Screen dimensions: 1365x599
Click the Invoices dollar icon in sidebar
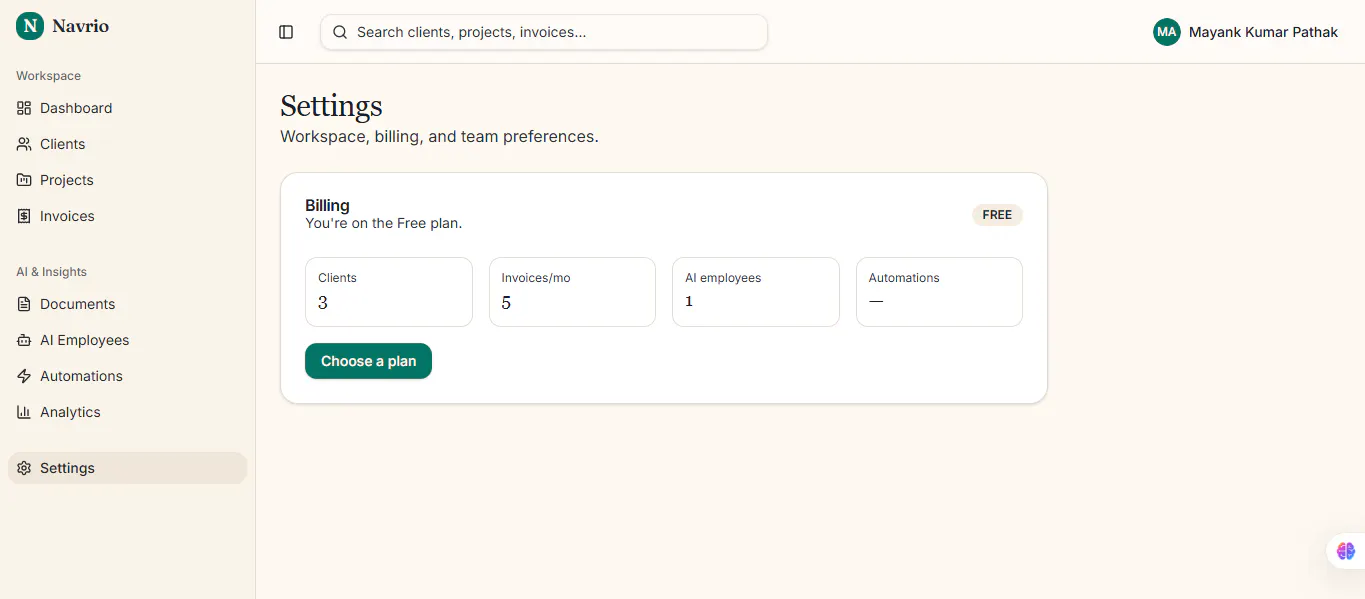click(24, 216)
